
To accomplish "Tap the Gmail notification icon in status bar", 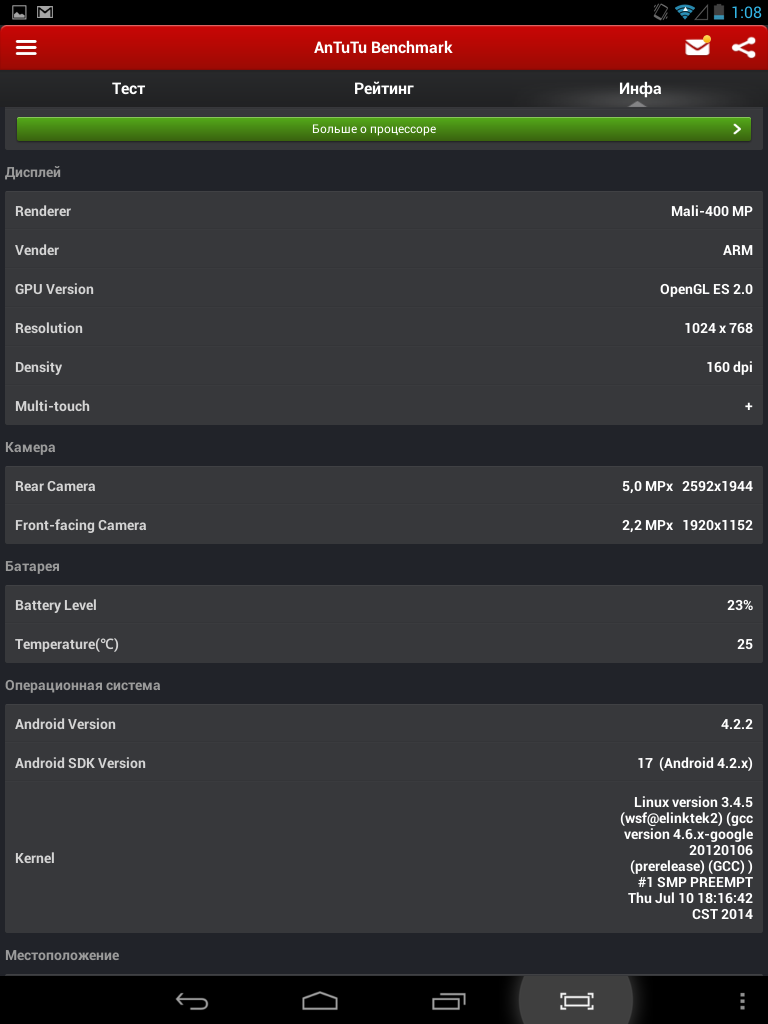I will tap(44, 11).
